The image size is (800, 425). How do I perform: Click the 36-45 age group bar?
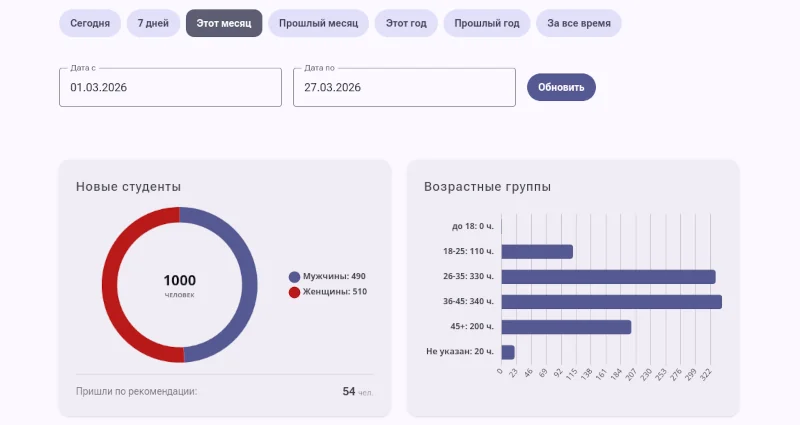pyautogui.click(x=611, y=302)
